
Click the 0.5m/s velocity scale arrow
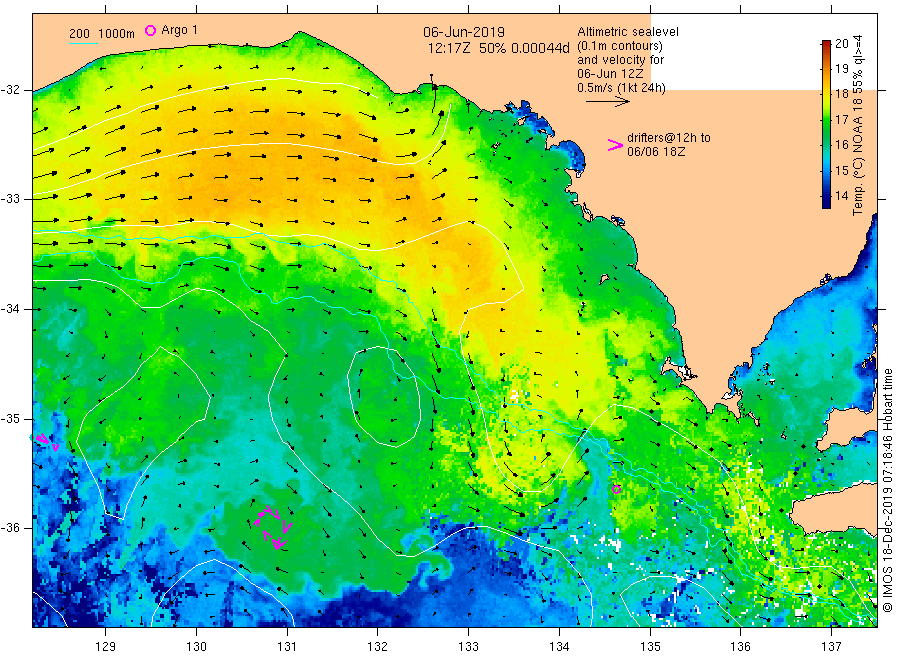(x=607, y=102)
